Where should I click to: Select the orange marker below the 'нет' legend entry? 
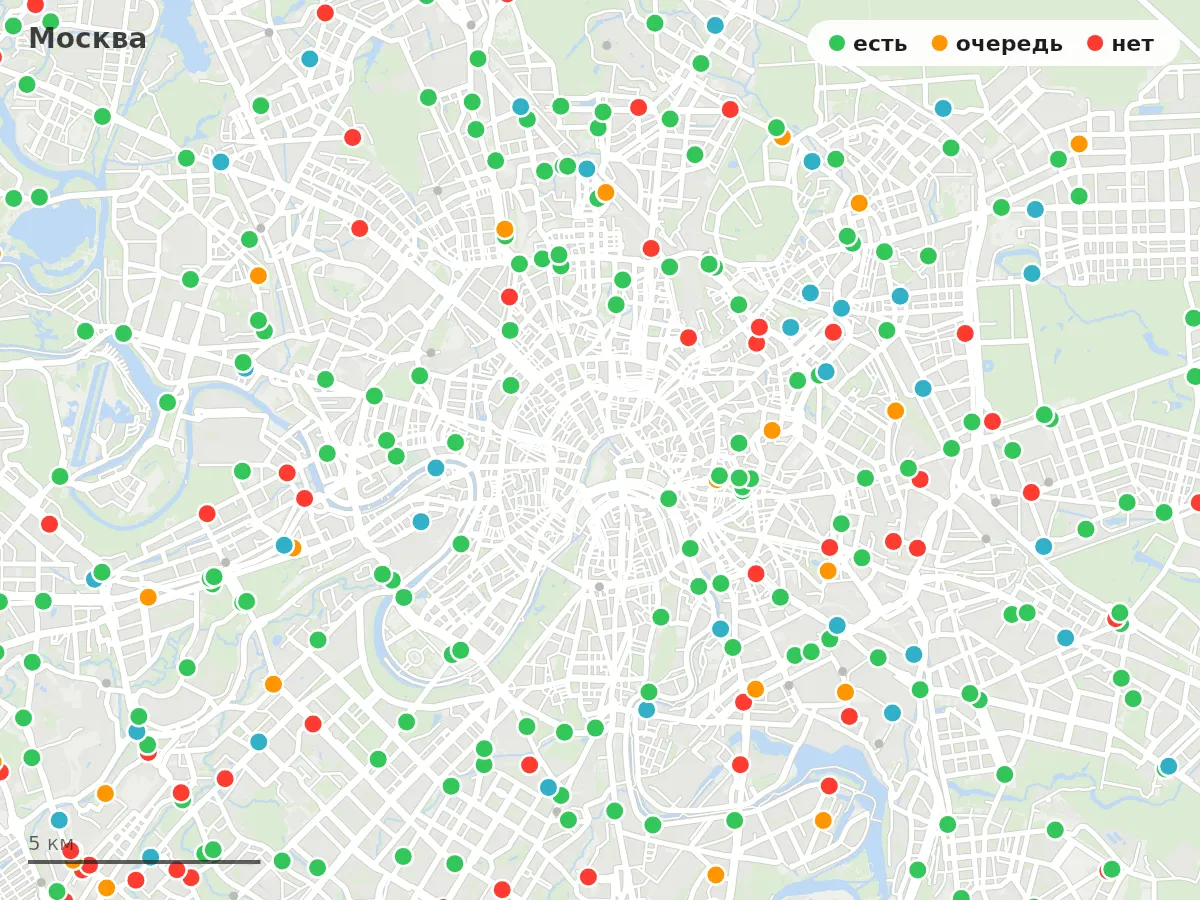pyautogui.click(x=1079, y=144)
